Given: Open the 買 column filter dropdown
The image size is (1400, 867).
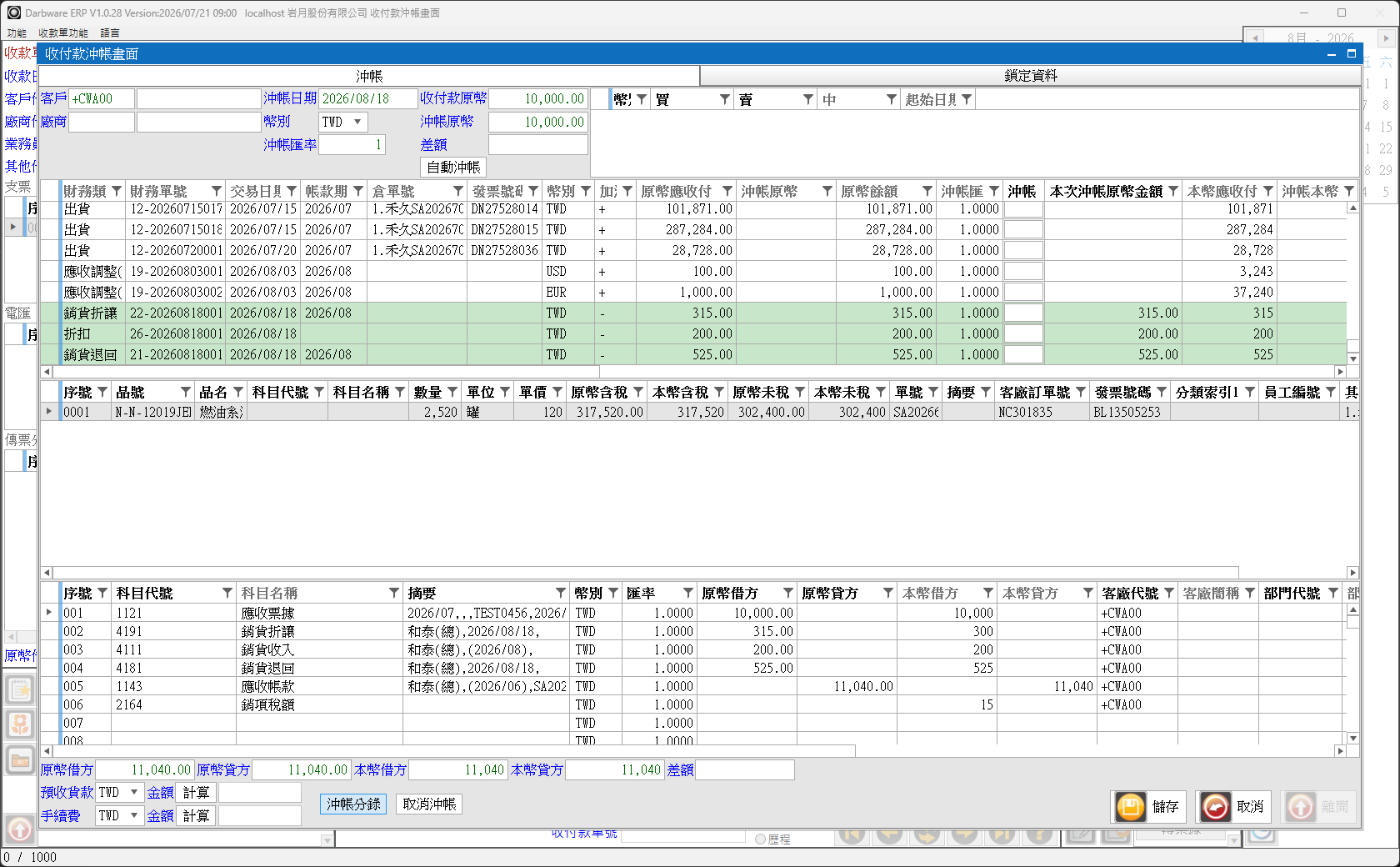Looking at the screenshot, I should (x=725, y=99).
